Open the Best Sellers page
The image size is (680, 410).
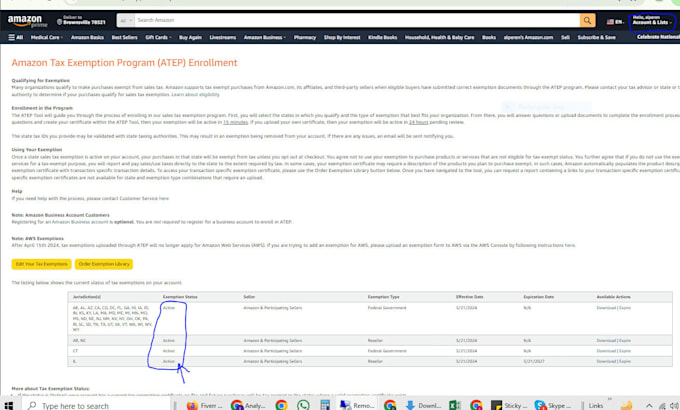click(124, 37)
